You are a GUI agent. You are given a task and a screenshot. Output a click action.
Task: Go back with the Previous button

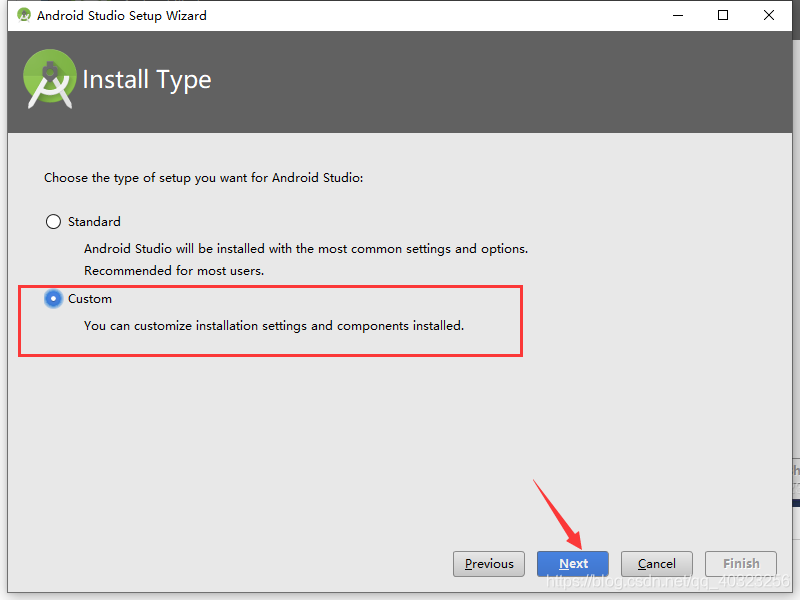(489, 564)
